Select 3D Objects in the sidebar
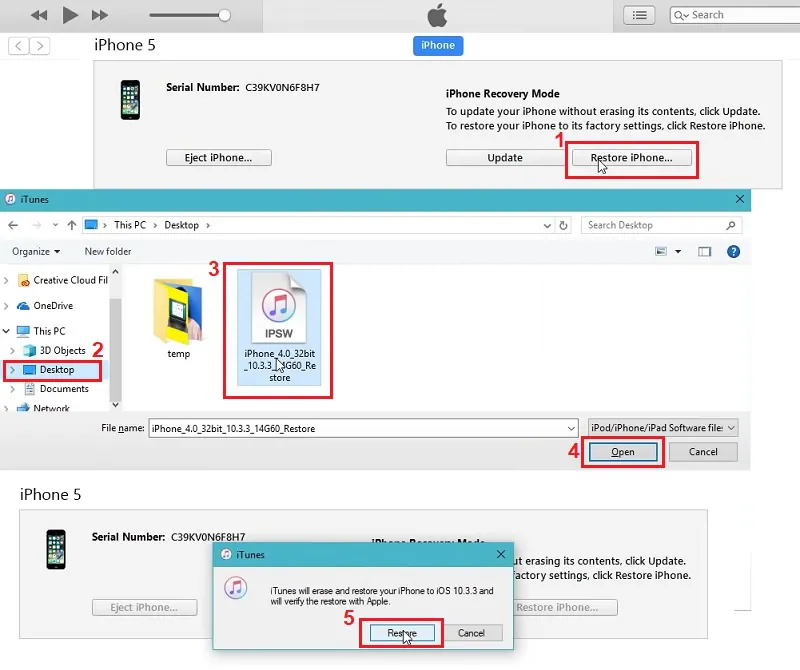Image resolution: width=800 pixels, height=670 pixels. tap(55, 351)
